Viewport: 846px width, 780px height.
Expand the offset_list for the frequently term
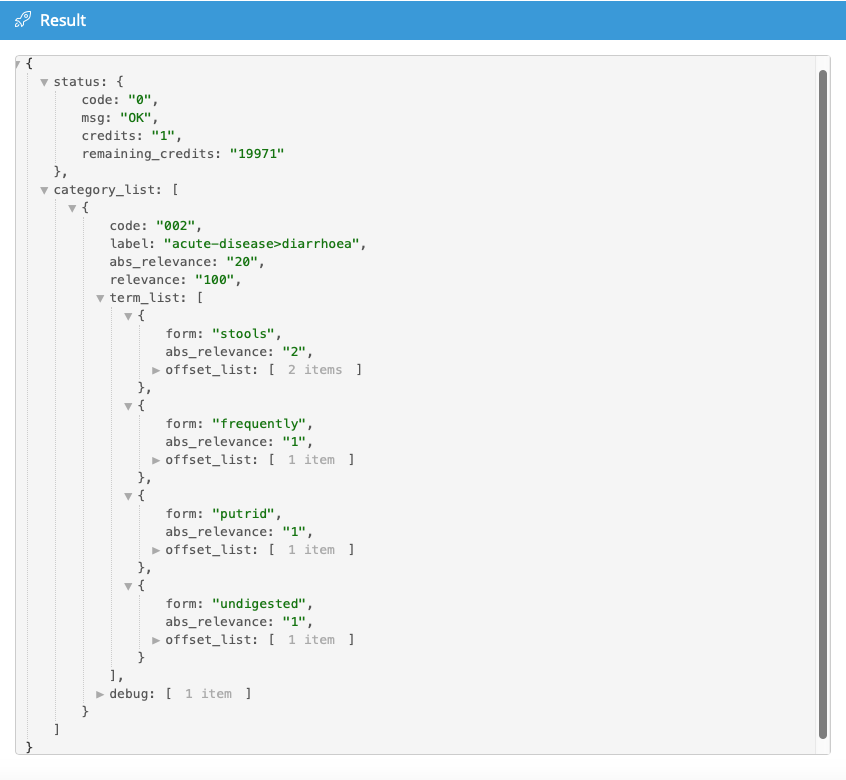(156, 459)
